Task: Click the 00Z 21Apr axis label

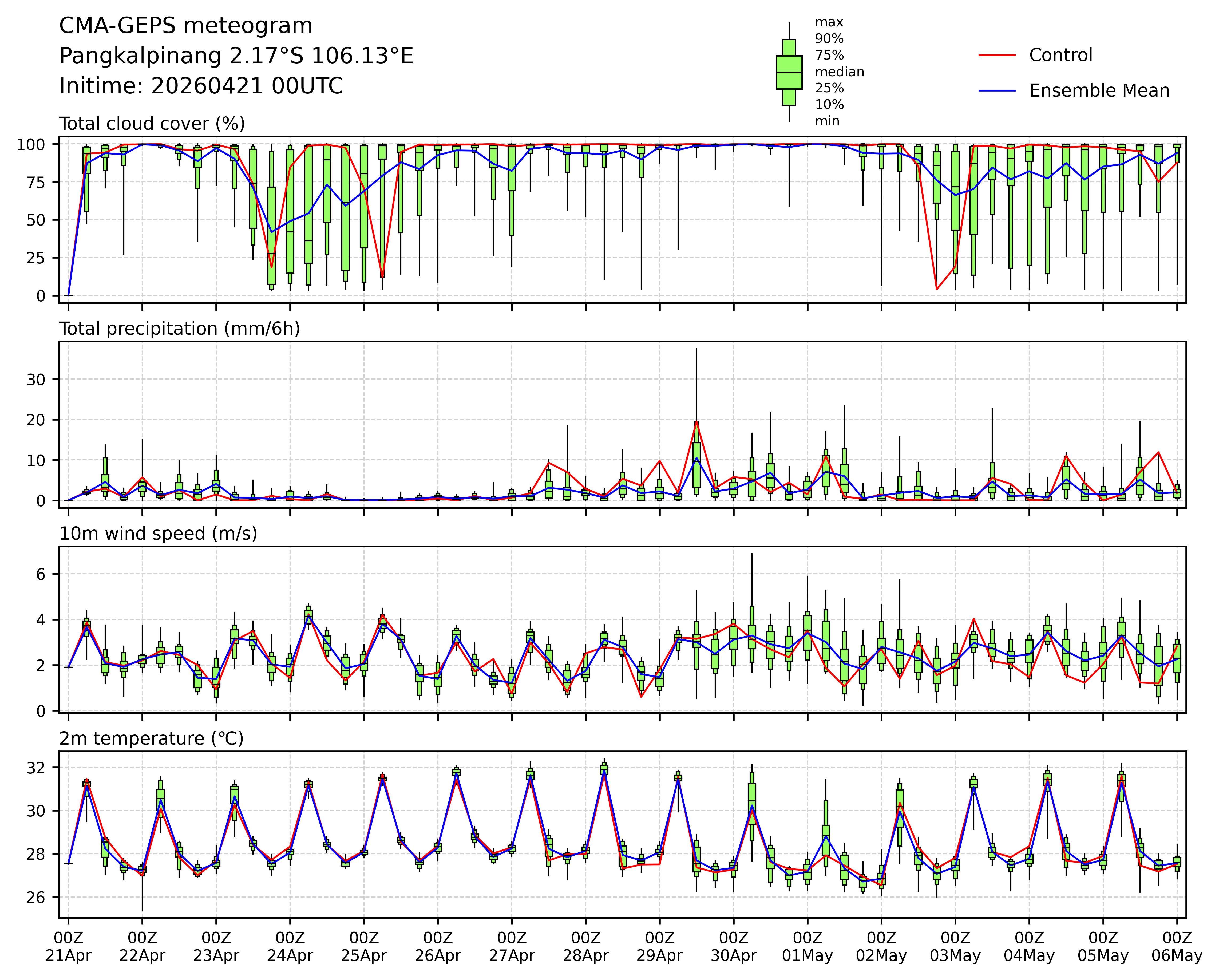Action: [x=68, y=947]
